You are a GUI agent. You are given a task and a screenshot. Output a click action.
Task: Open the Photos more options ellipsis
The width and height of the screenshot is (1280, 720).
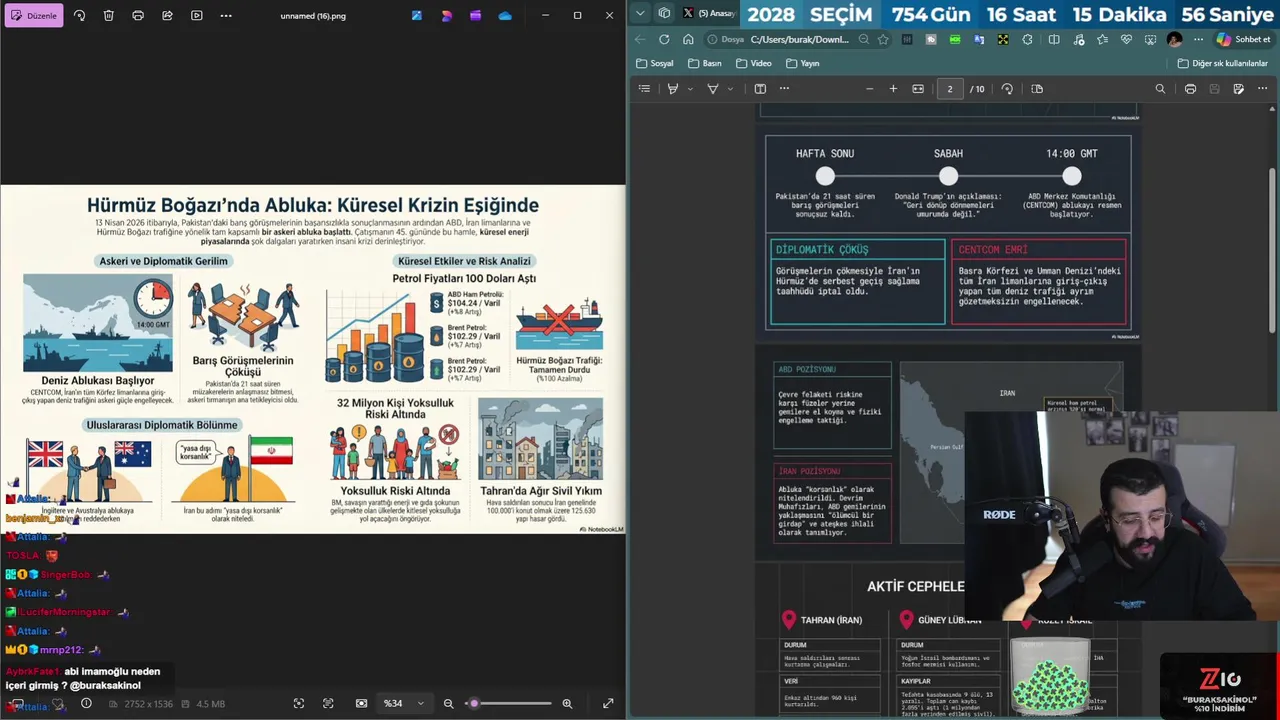click(226, 16)
